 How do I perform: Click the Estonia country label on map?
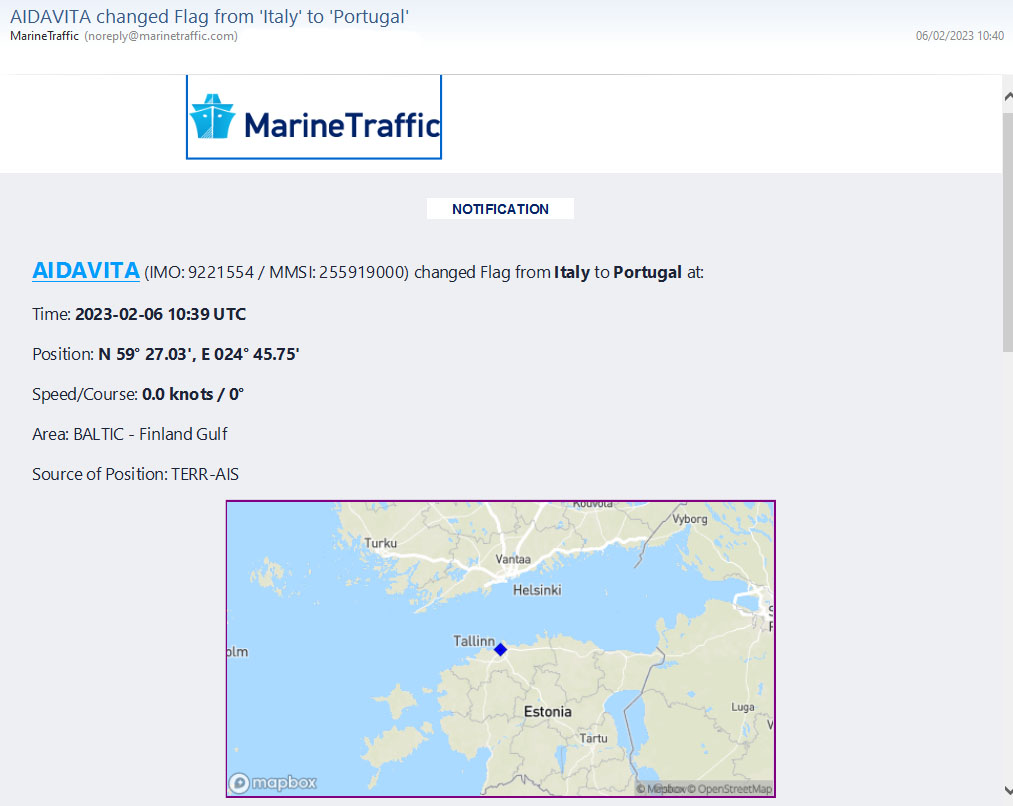point(548,712)
